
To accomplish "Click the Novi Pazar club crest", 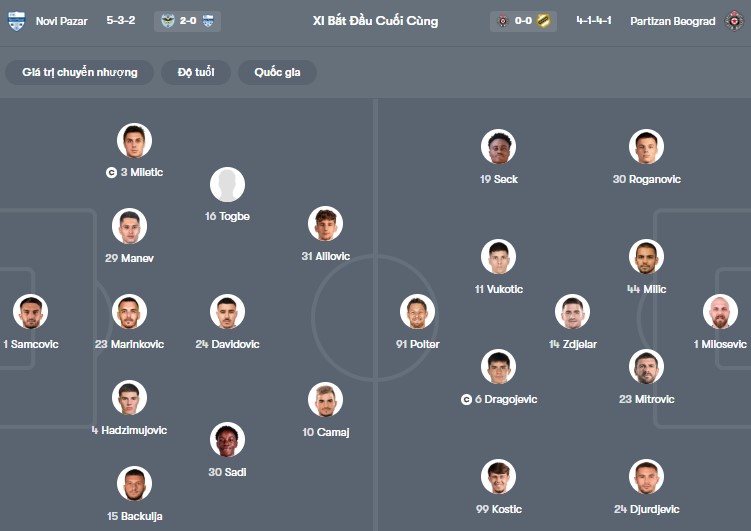I will [16, 21].
